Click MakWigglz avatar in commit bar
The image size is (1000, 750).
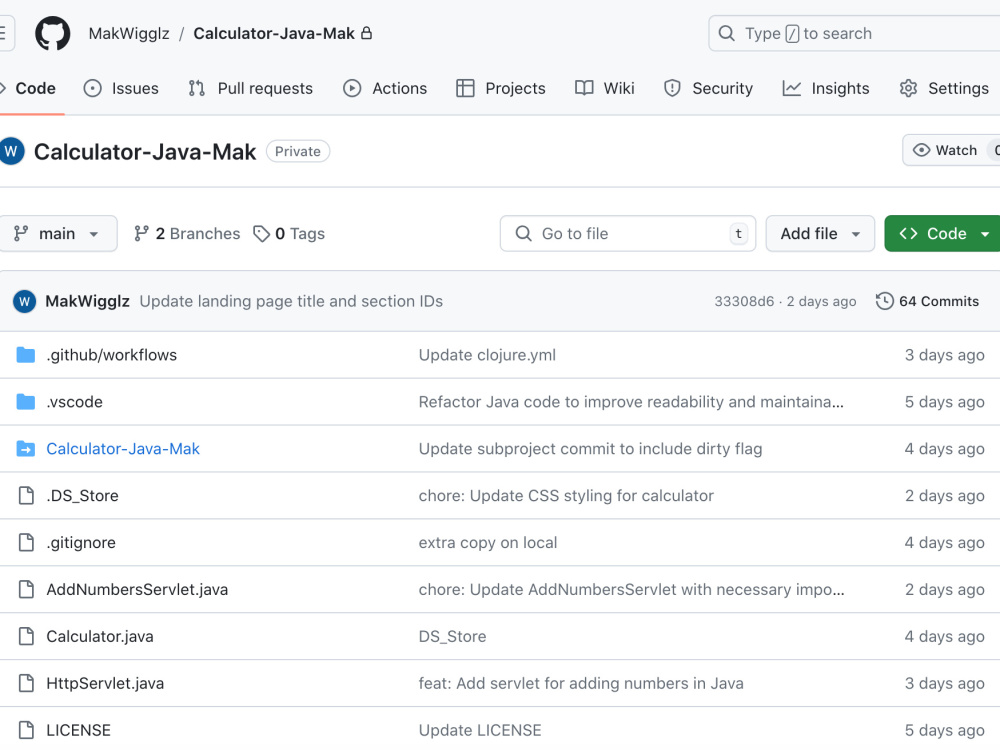pyautogui.click(x=24, y=301)
